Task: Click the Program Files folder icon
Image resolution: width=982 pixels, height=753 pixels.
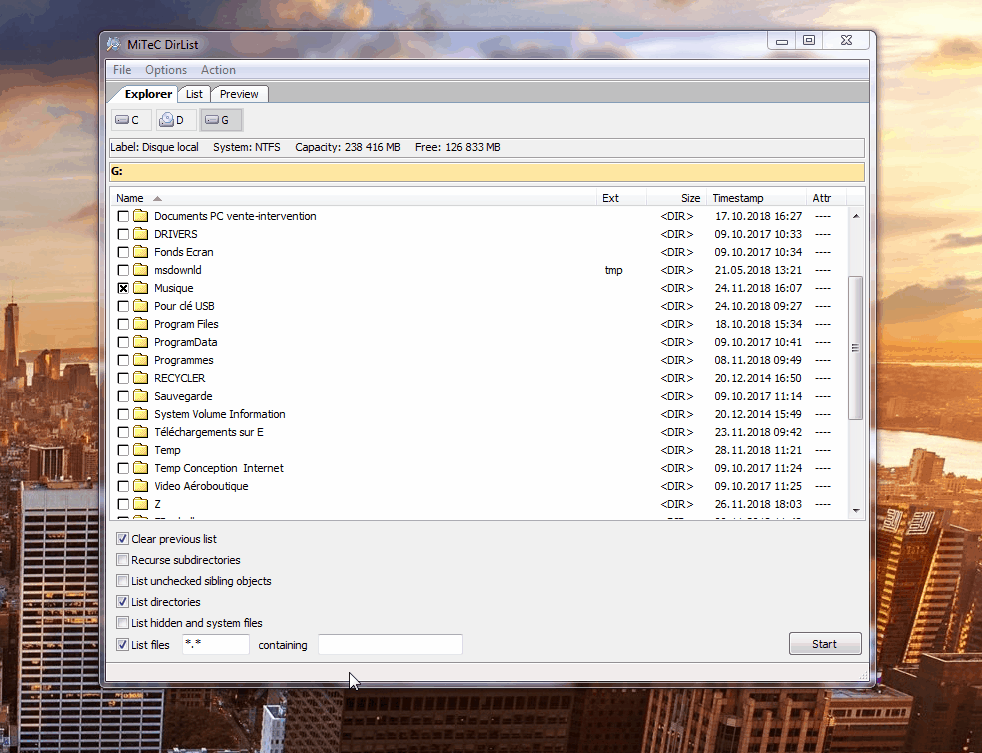Action: tap(141, 324)
